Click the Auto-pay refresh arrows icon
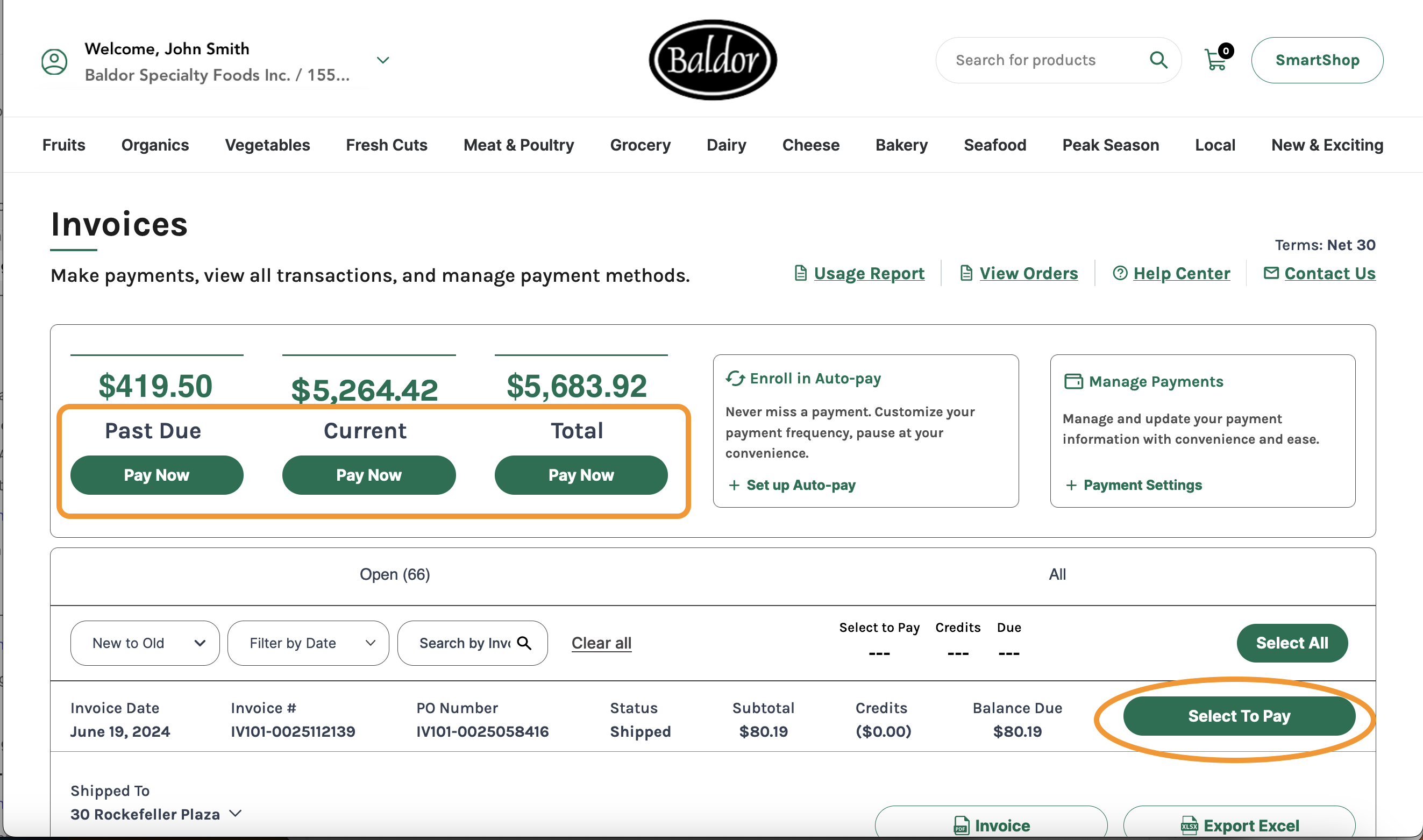Viewport: 1423px width, 840px height. click(x=735, y=378)
